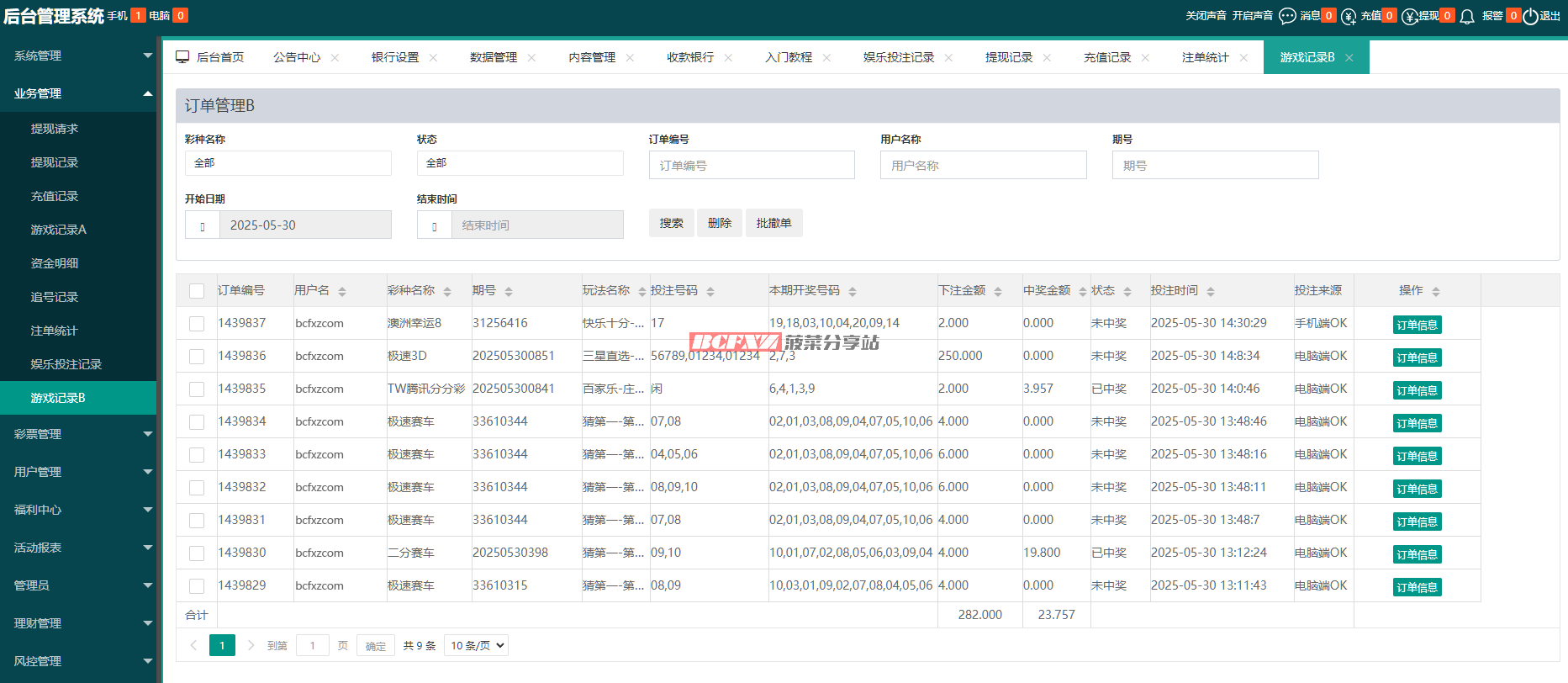Open the 10 条/页 page size dropdown
Screen dimensions: 1568x683
[476, 645]
